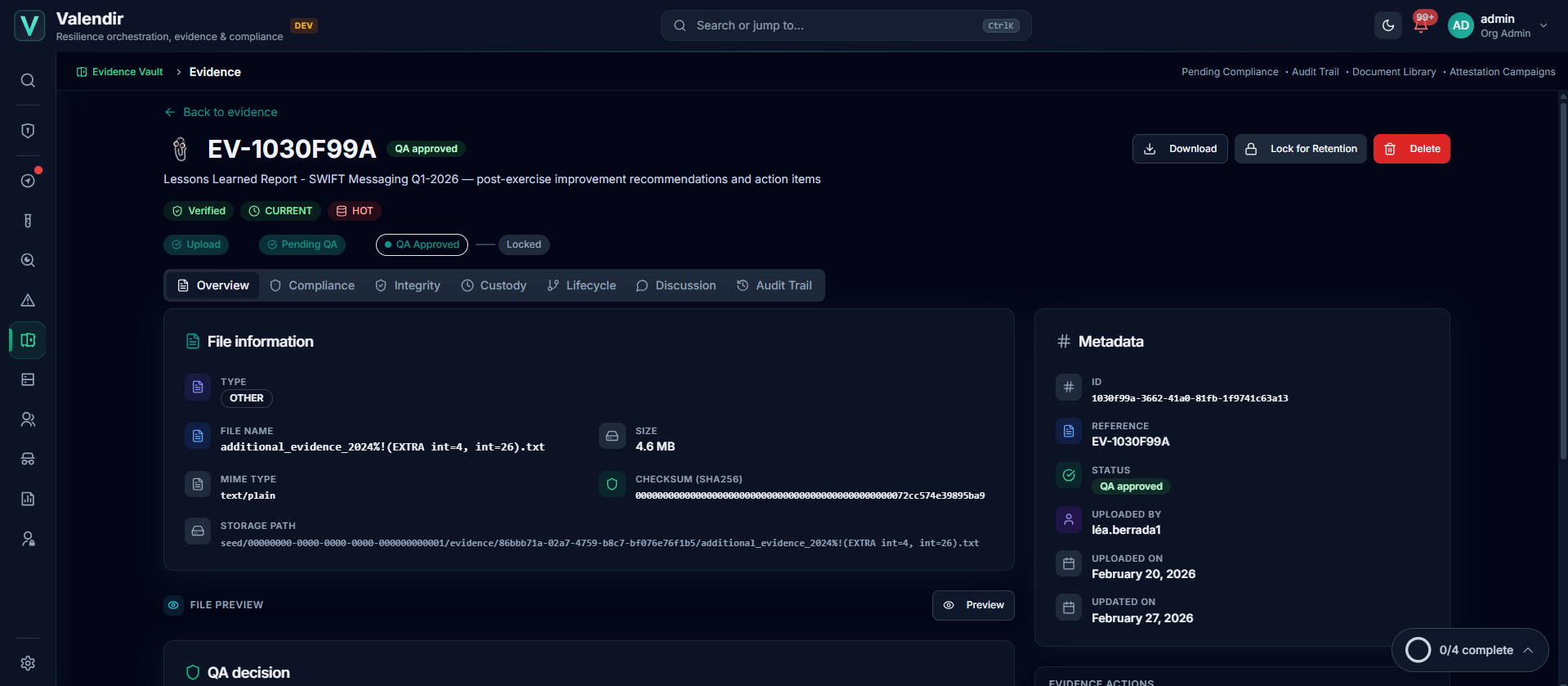This screenshot has height=686, width=1568.
Task: Open the settings gear in sidebar
Action: click(x=28, y=663)
